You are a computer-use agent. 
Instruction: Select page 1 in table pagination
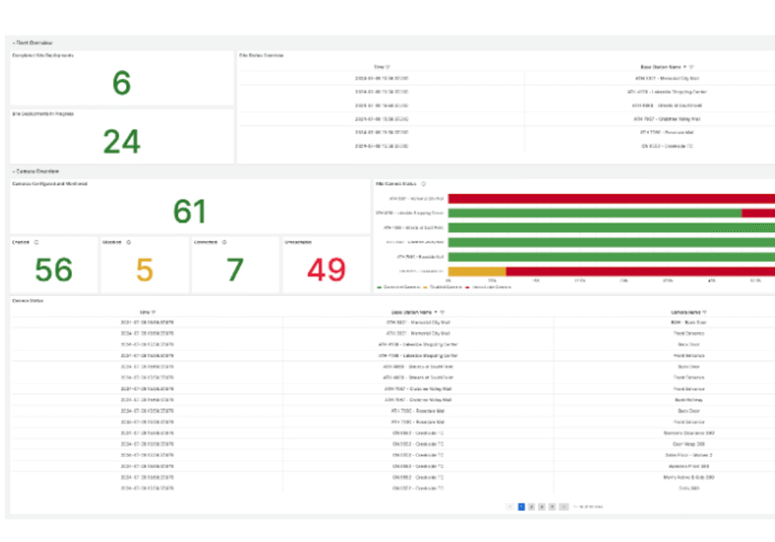pos(521,507)
